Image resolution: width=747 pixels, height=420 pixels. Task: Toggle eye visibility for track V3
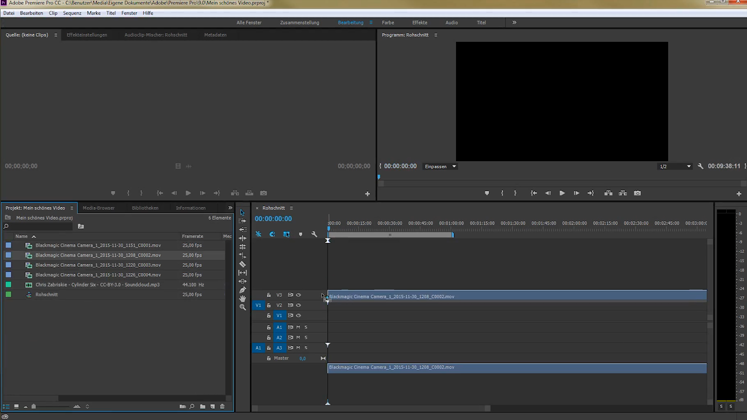[x=298, y=295]
